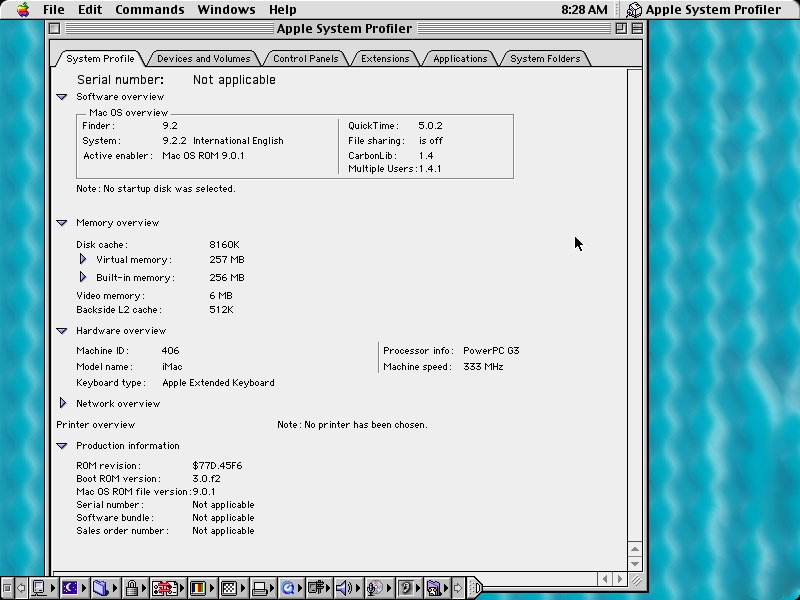The height and width of the screenshot is (600, 800).
Task: Click Disk cache value '8160K'
Action: tap(224, 244)
